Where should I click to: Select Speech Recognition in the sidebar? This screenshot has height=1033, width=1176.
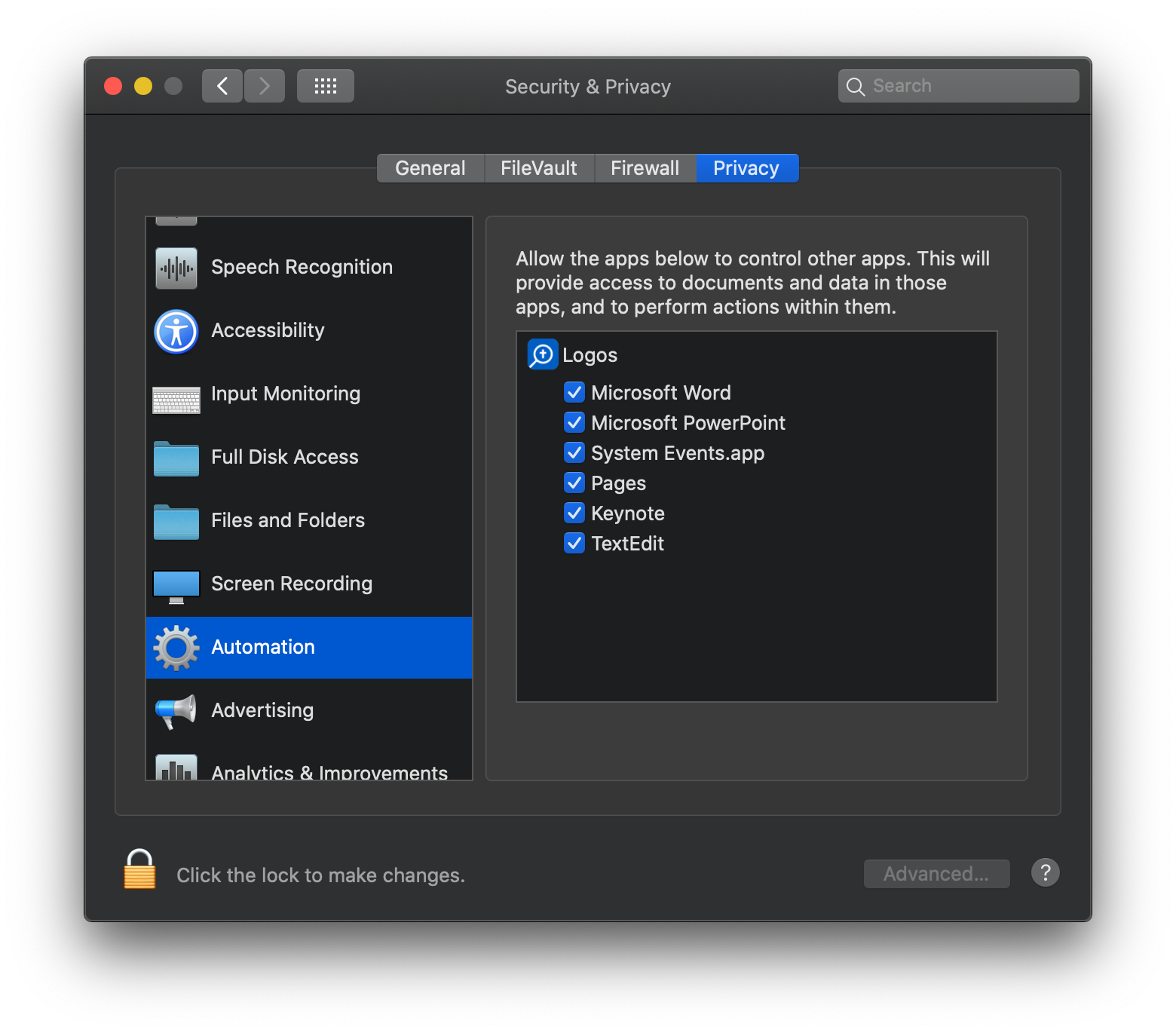point(309,268)
